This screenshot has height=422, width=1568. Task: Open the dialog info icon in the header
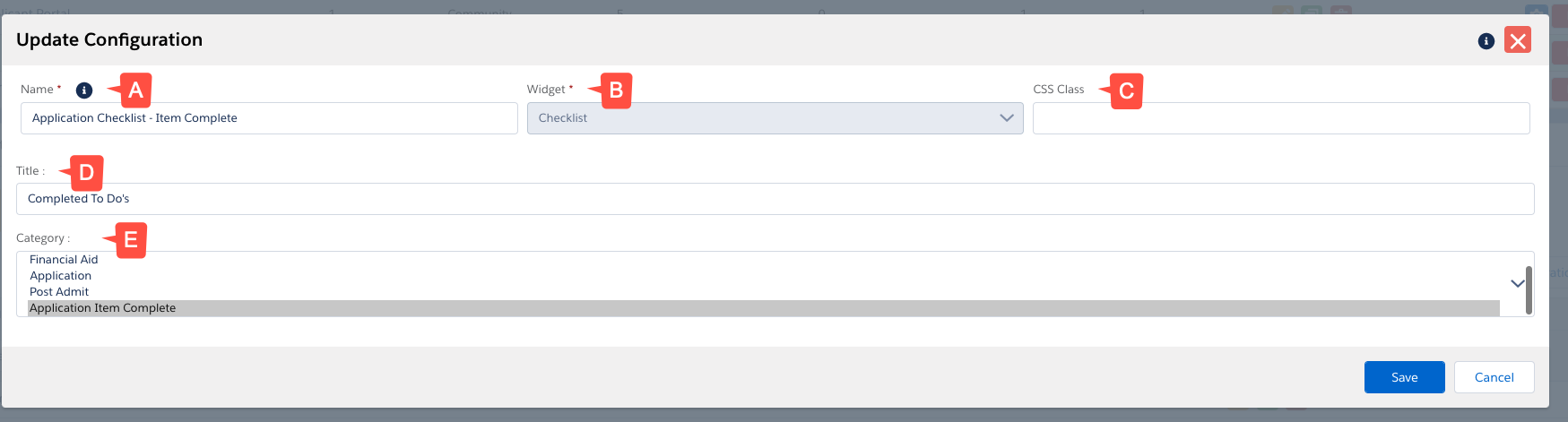(1486, 40)
